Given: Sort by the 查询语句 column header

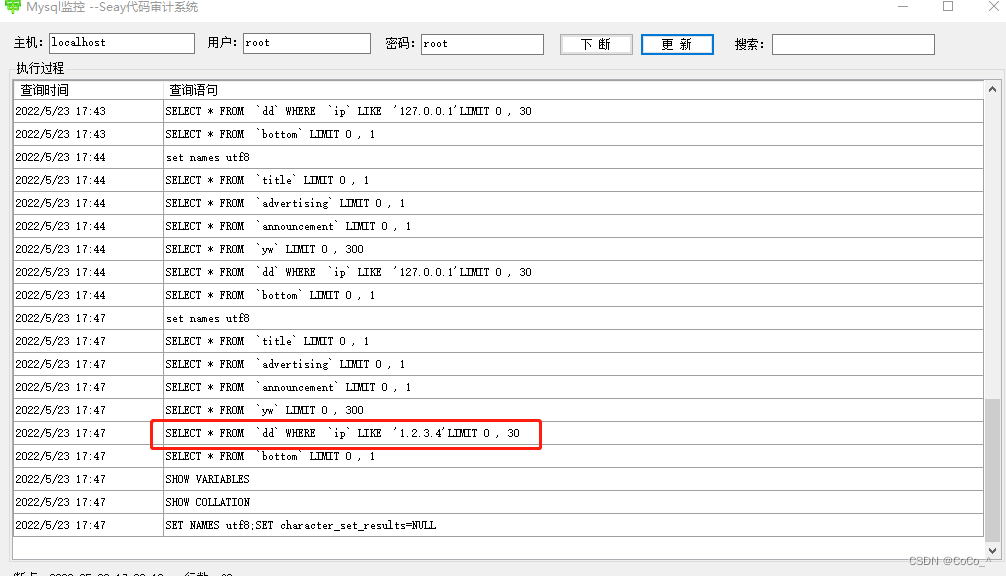Looking at the screenshot, I should [x=573, y=90].
